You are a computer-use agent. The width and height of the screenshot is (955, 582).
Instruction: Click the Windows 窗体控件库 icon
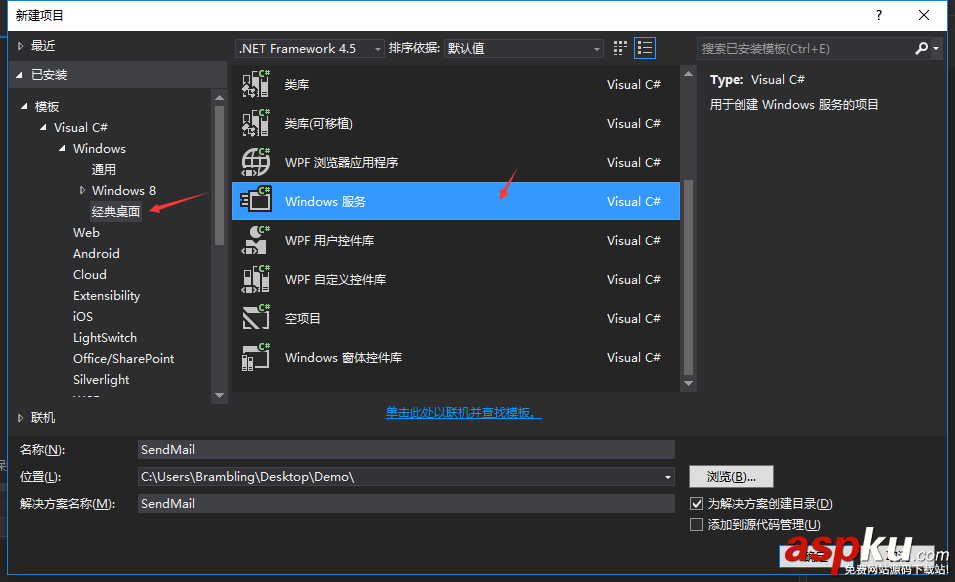point(256,357)
